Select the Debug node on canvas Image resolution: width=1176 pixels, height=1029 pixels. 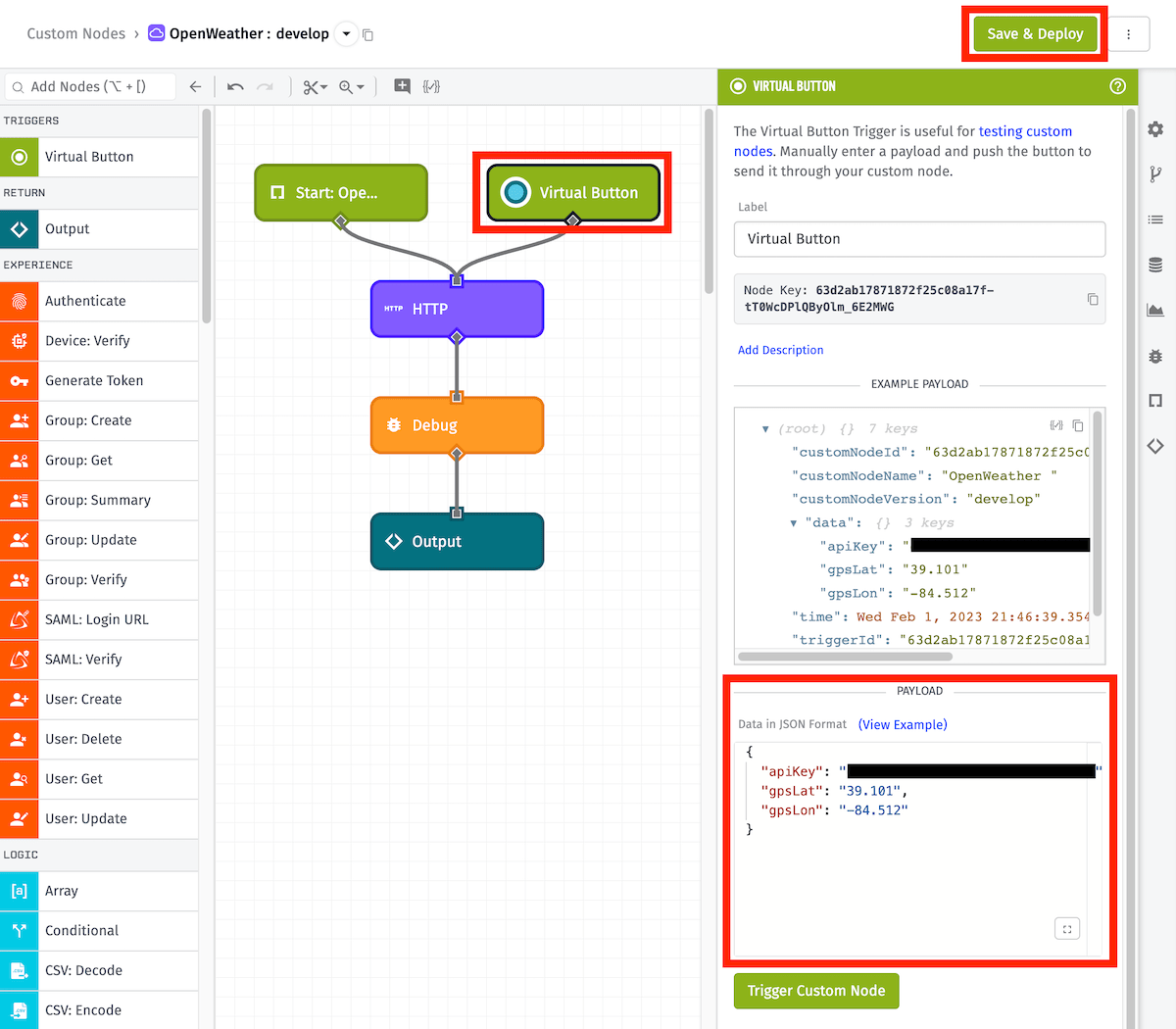point(457,425)
